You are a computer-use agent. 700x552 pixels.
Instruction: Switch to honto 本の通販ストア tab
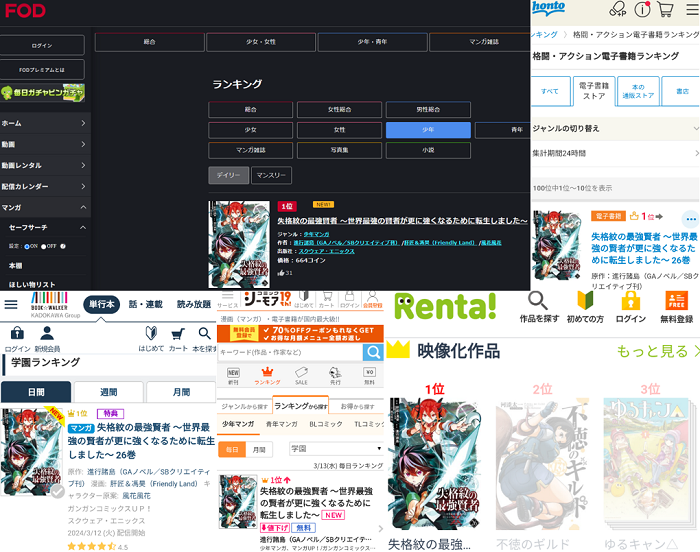638,91
